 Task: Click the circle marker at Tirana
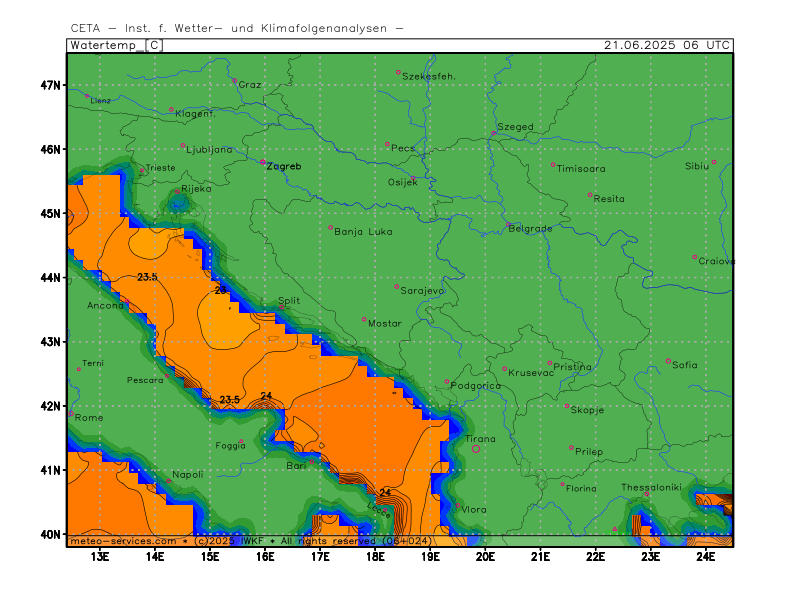click(476, 449)
